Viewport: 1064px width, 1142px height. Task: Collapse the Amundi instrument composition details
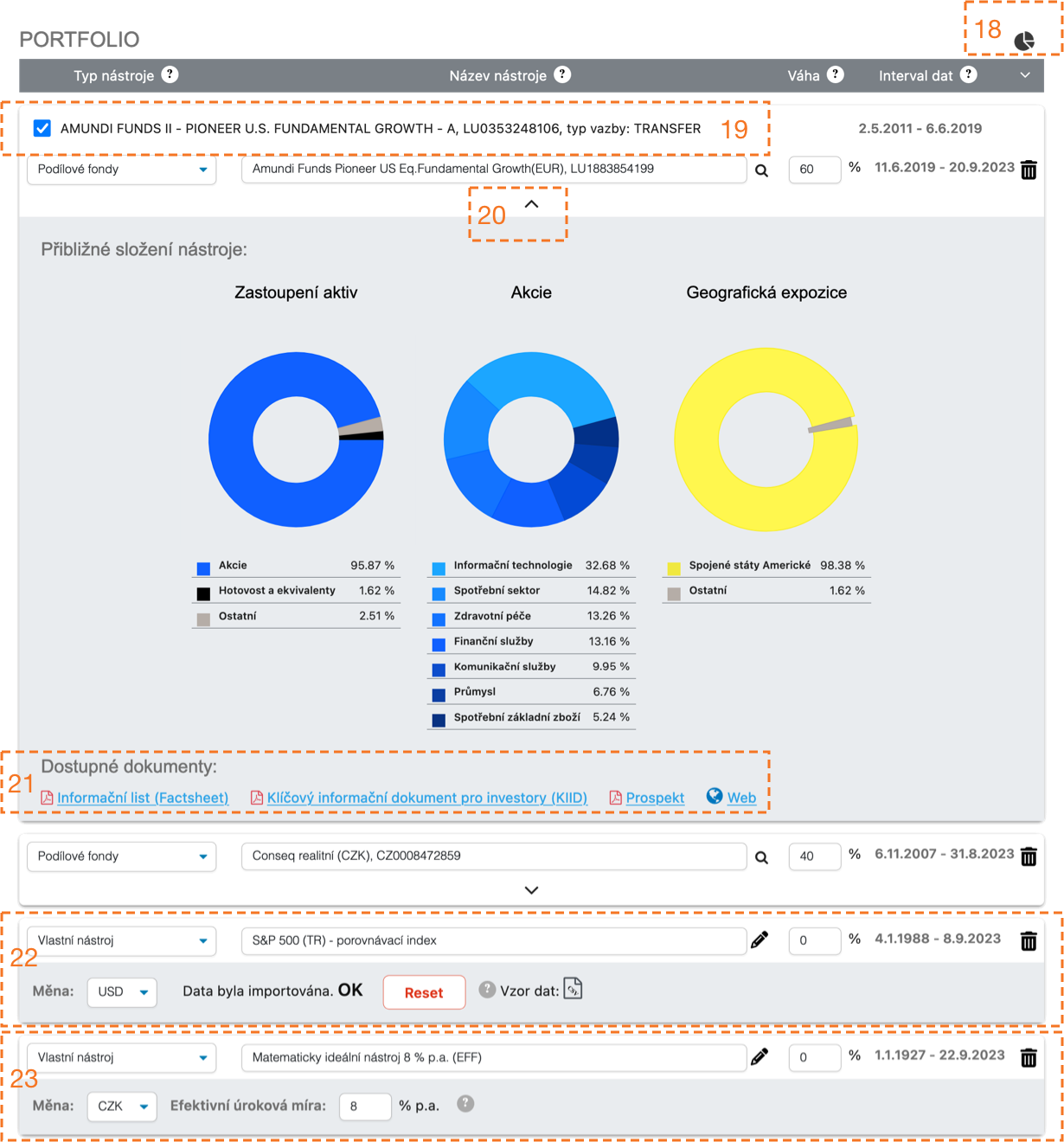532,204
